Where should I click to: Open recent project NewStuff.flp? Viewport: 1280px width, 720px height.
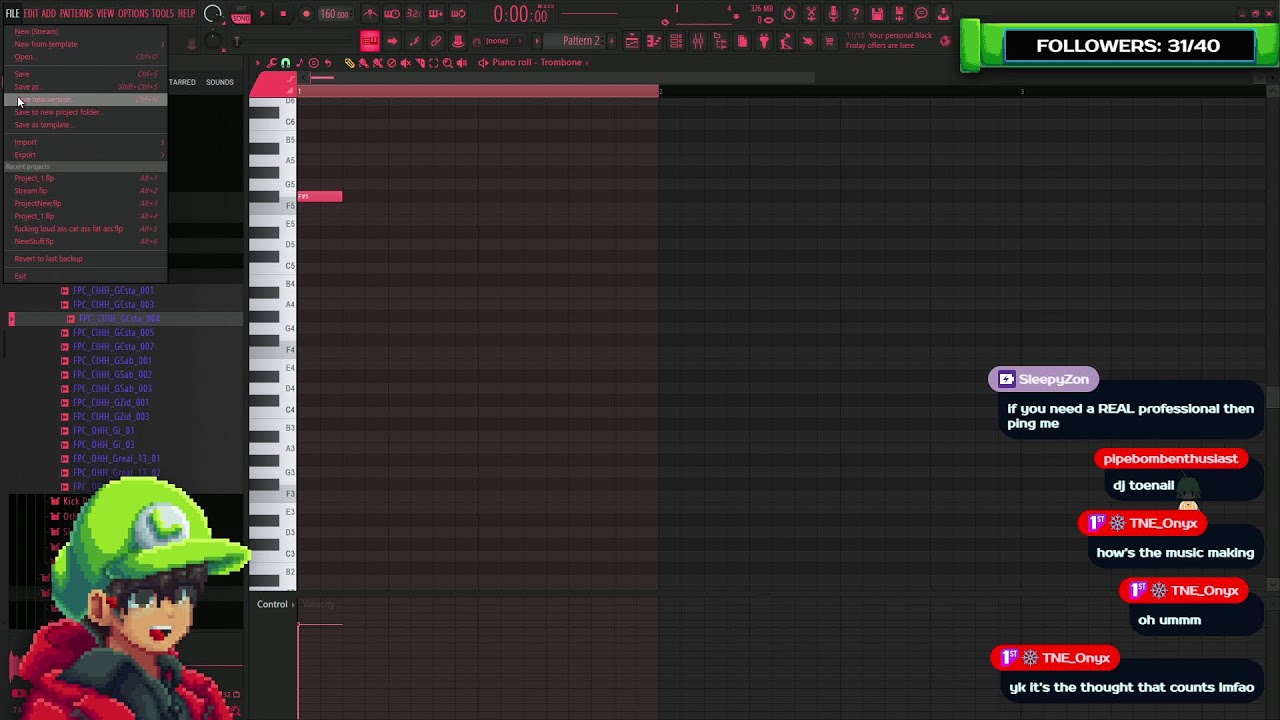85,241
